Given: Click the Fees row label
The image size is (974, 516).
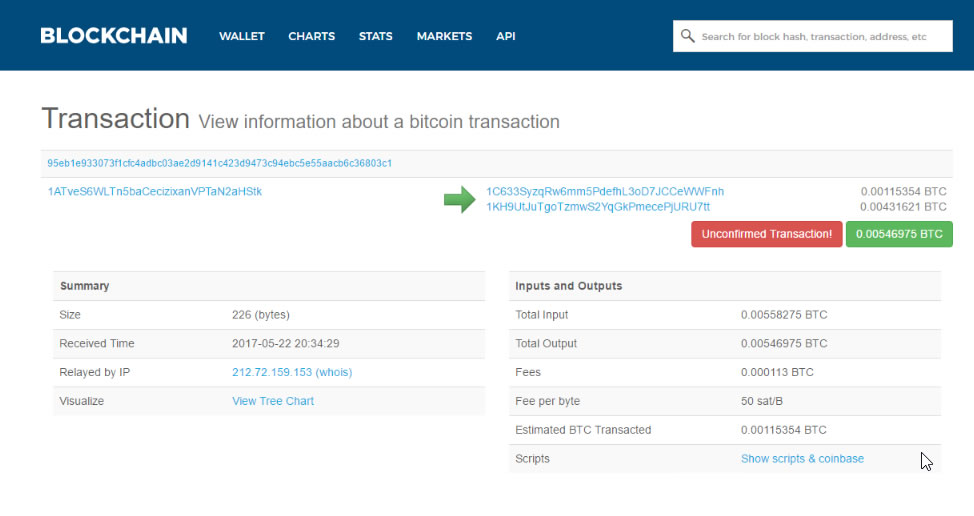Looking at the screenshot, I should pos(528,372).
